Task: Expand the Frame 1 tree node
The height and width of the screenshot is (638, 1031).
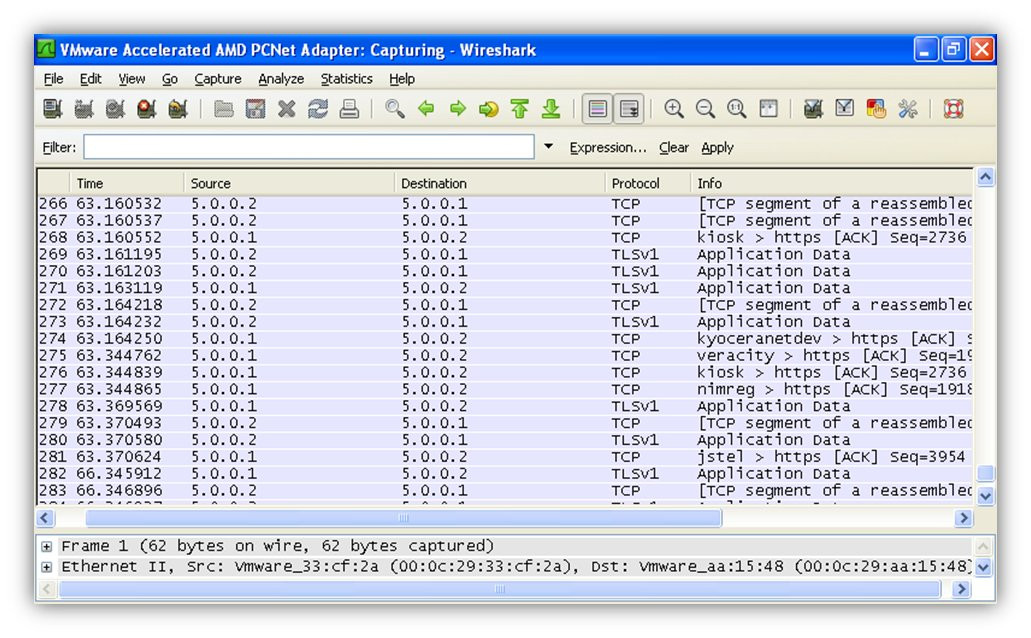Action: (46, 547)
